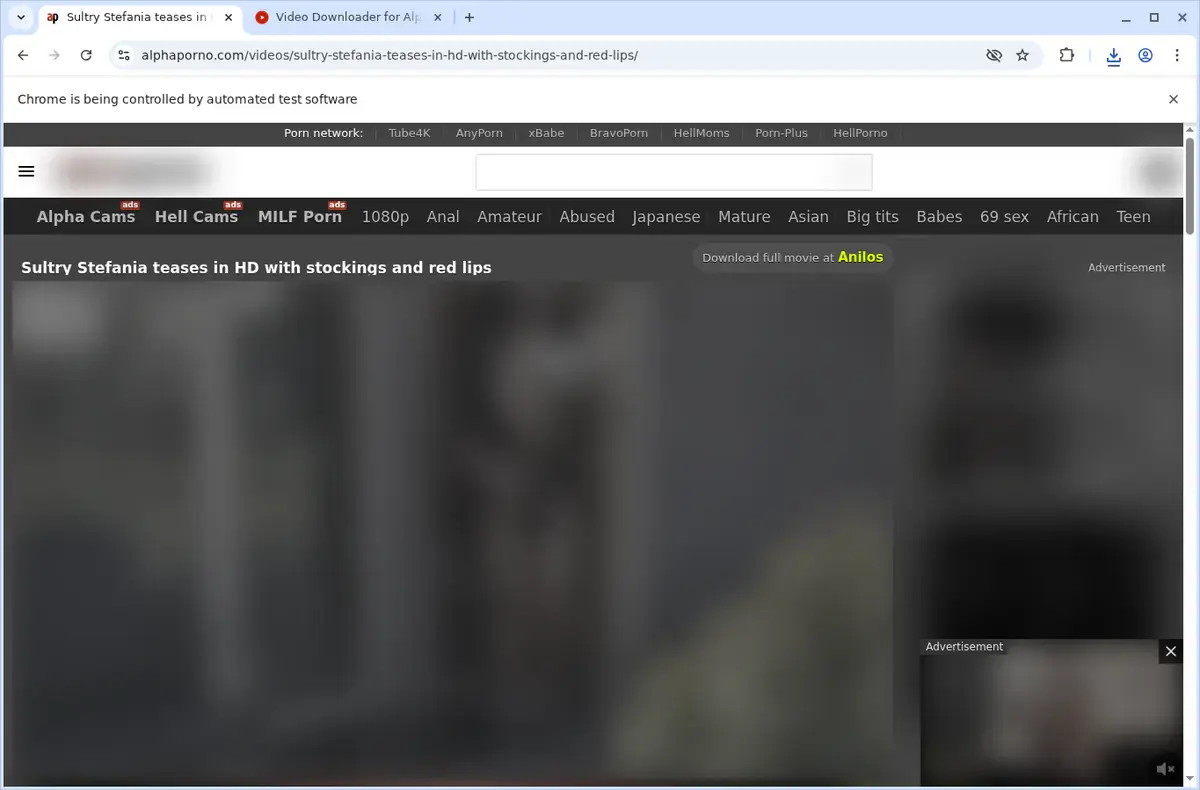Open the Tube4K network link
Viewport: 1200px width, 790px height.
click(409, 133)
